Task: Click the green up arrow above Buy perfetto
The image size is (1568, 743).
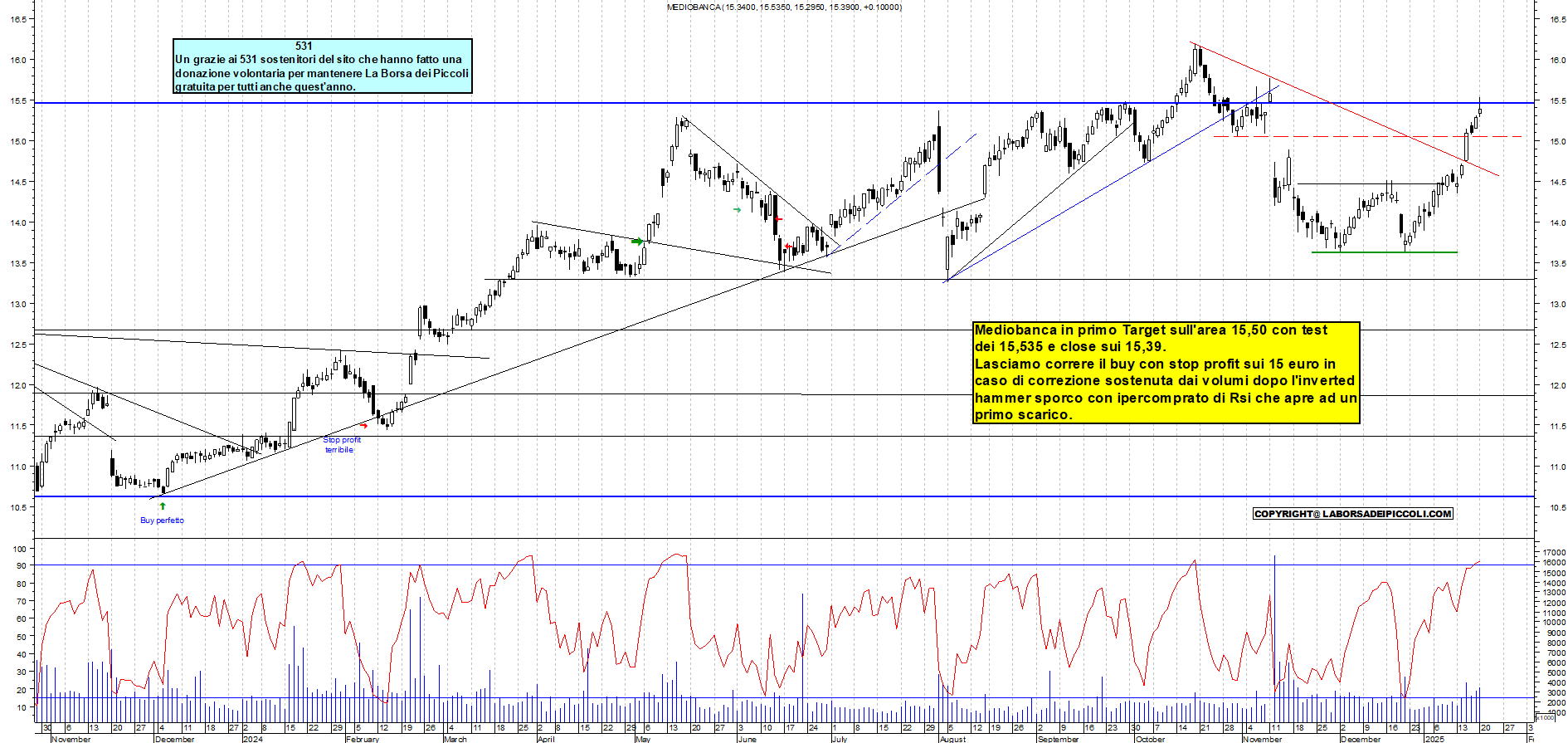Action: 163,506
